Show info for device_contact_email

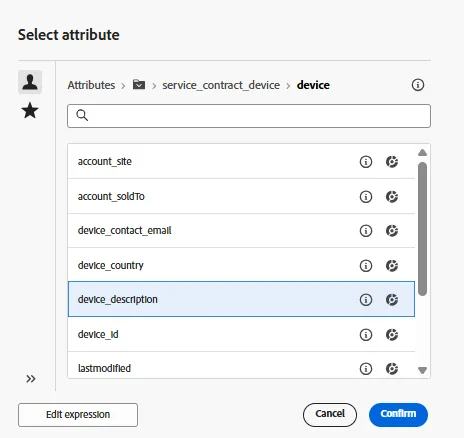click(366, 231)
